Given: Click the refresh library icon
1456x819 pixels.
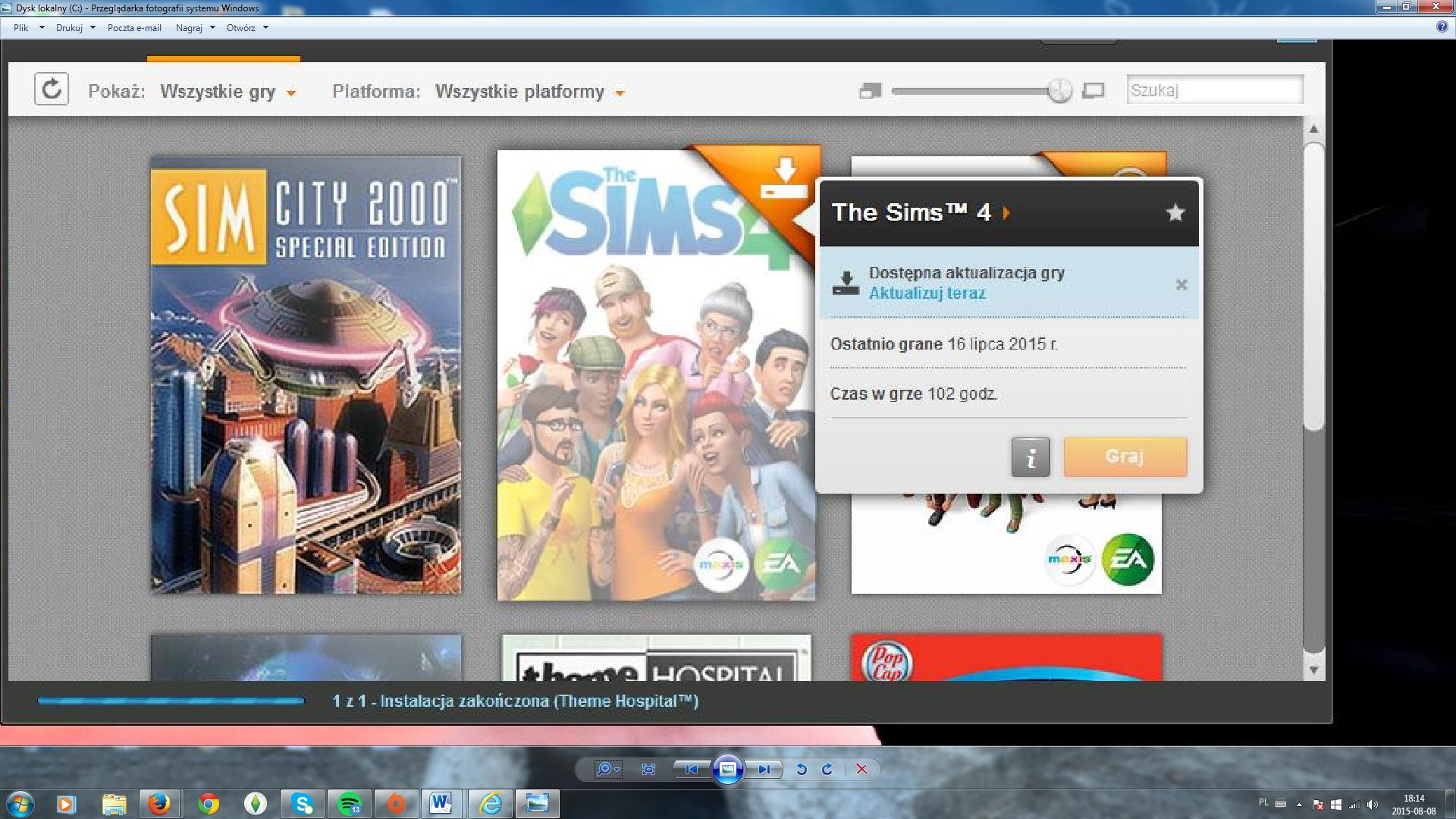Looking at the screenshot, I should tap(52, 89).
